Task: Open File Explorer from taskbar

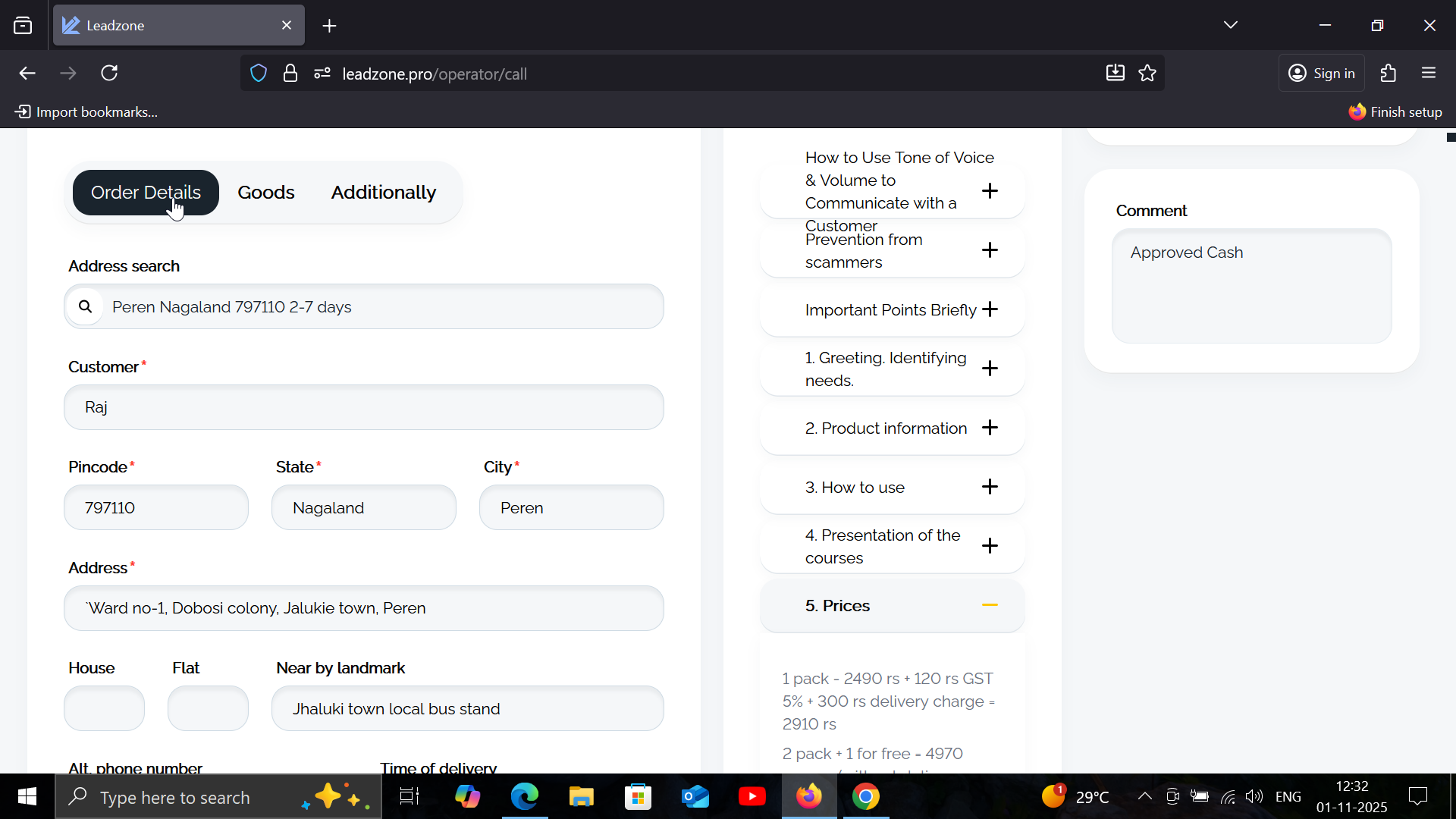Action: (x=582, y=797)
